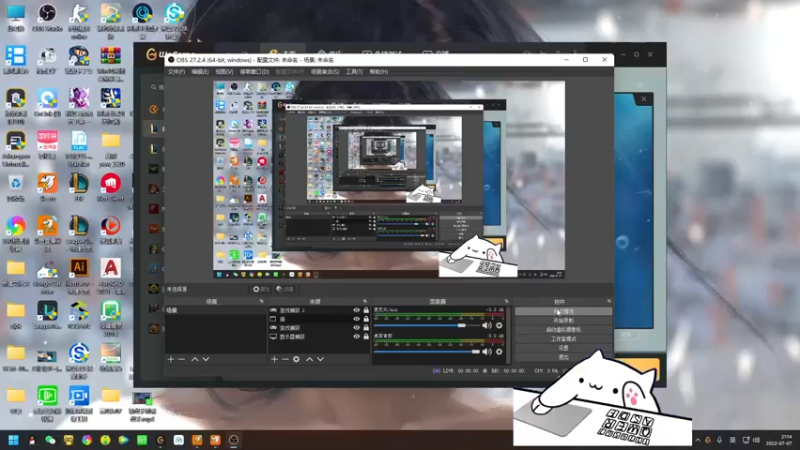Mute the 桌面音频 audio channel
This screenshot has height=450, width=800.
click(487, 352)
